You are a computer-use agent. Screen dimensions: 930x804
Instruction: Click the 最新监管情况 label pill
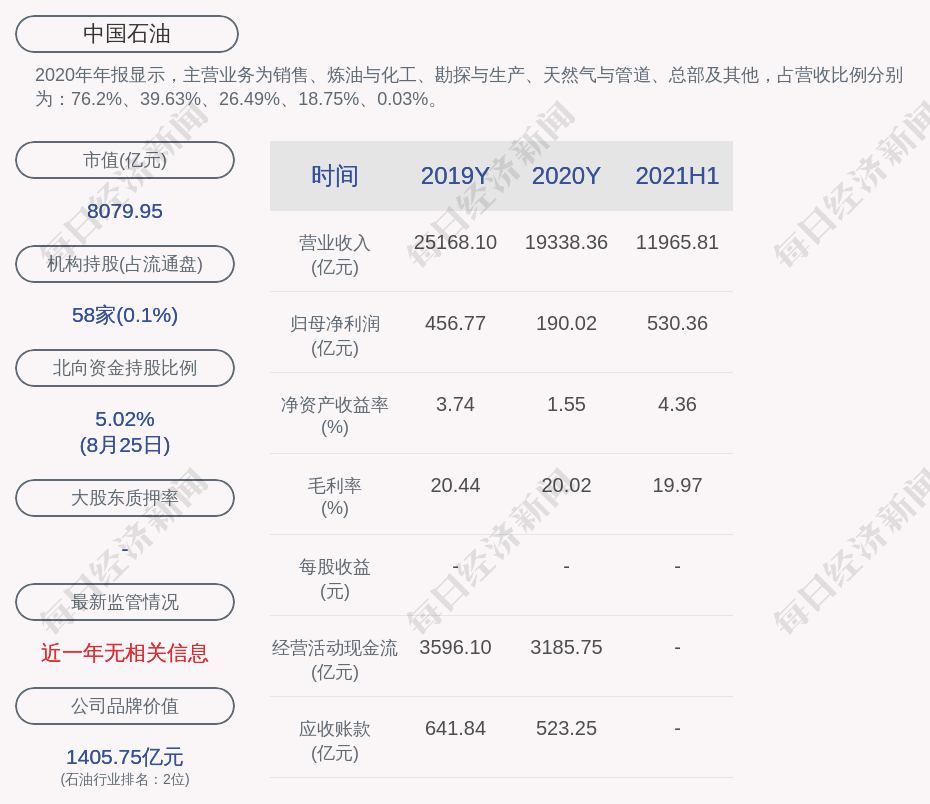click(x=125, y=602)
